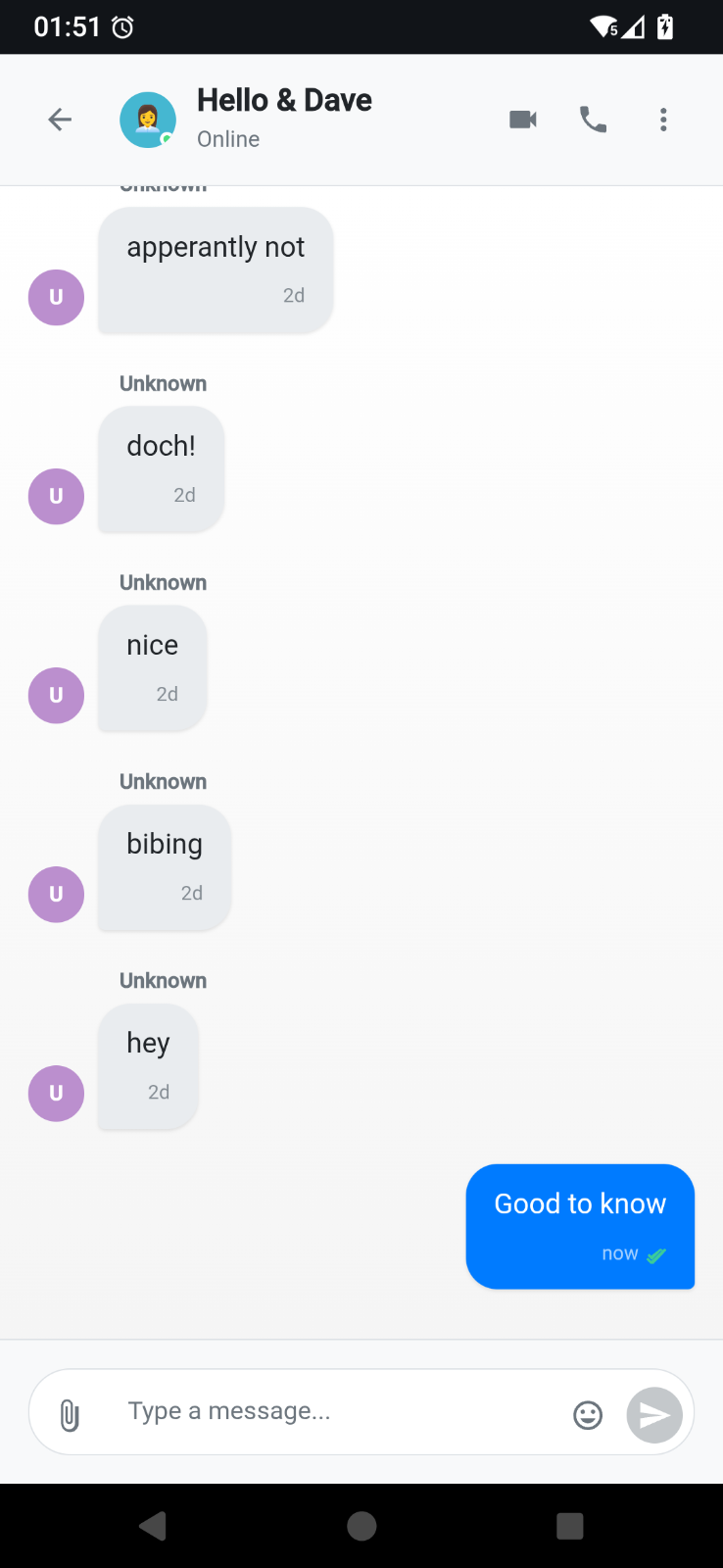The height and width of the screenshot is (1568, 723).
Task: Send the typed message
Action: [x=652, y=1414]
